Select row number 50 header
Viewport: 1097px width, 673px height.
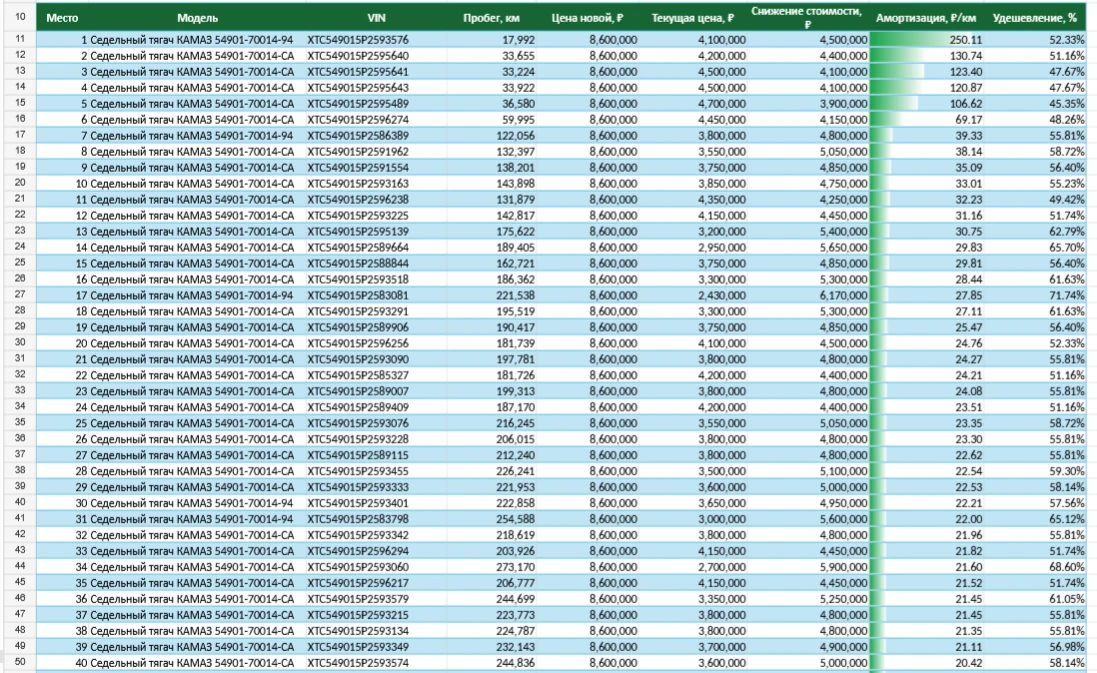click(20, 663)
